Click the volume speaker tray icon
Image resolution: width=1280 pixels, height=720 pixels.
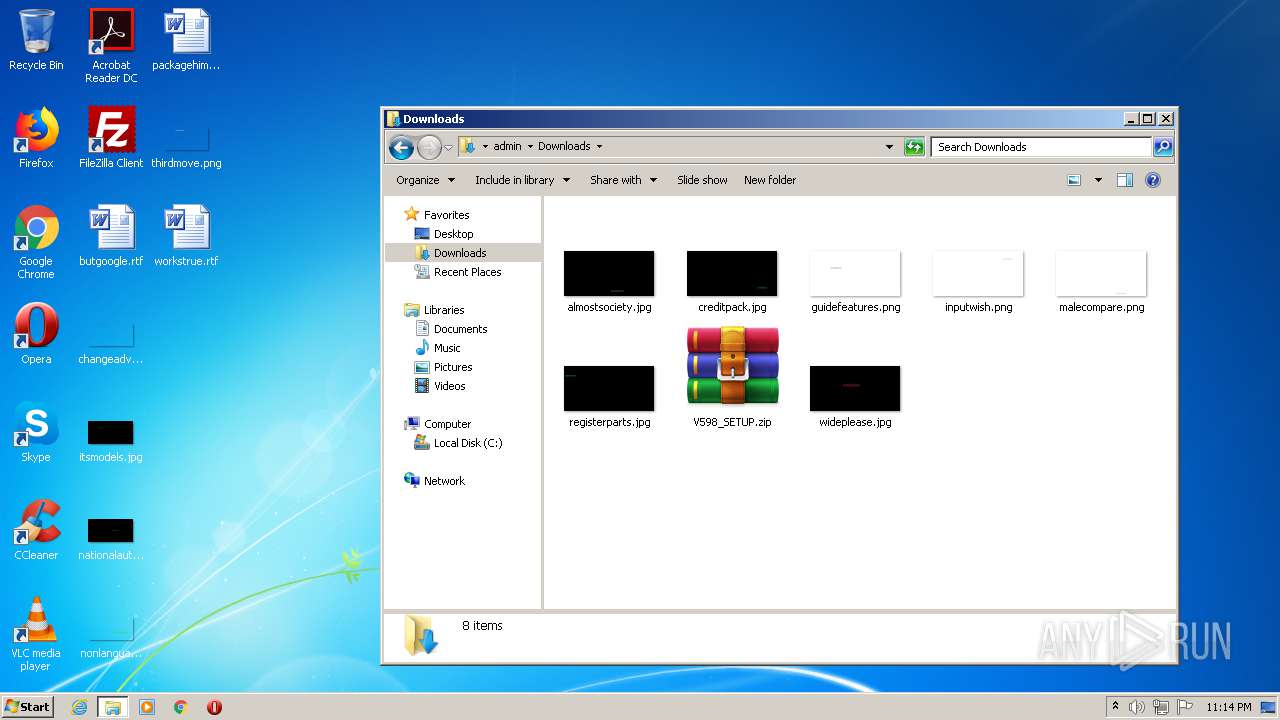click(x=1137, y=707)
